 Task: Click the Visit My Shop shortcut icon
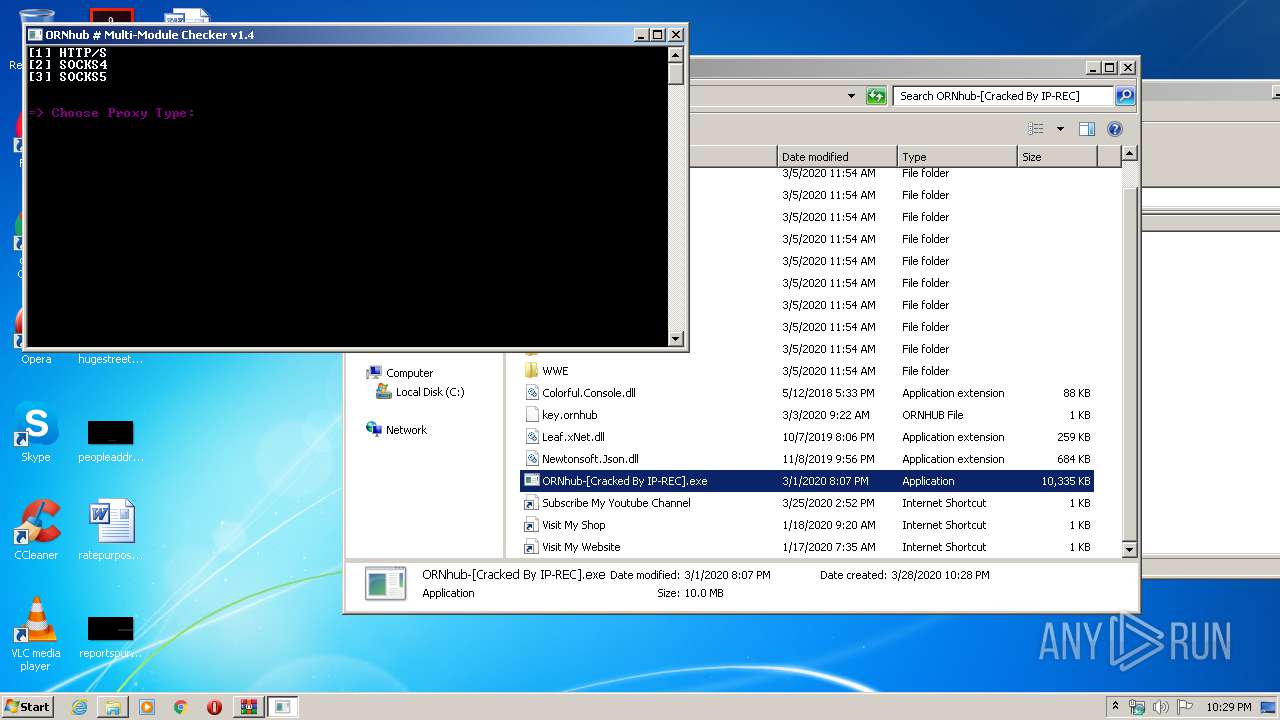point(532,525)
